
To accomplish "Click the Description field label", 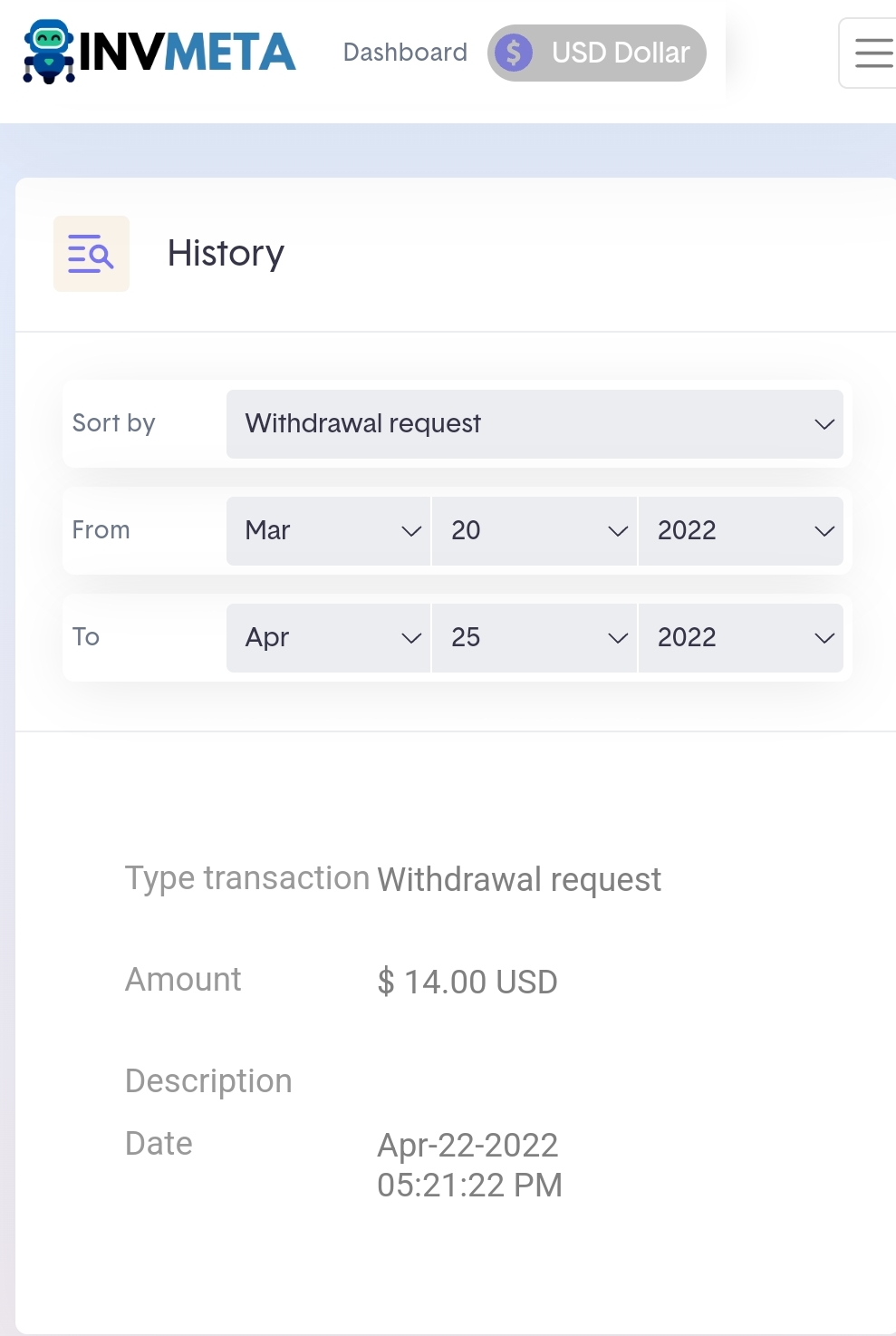I will [x=208, y=1081].
